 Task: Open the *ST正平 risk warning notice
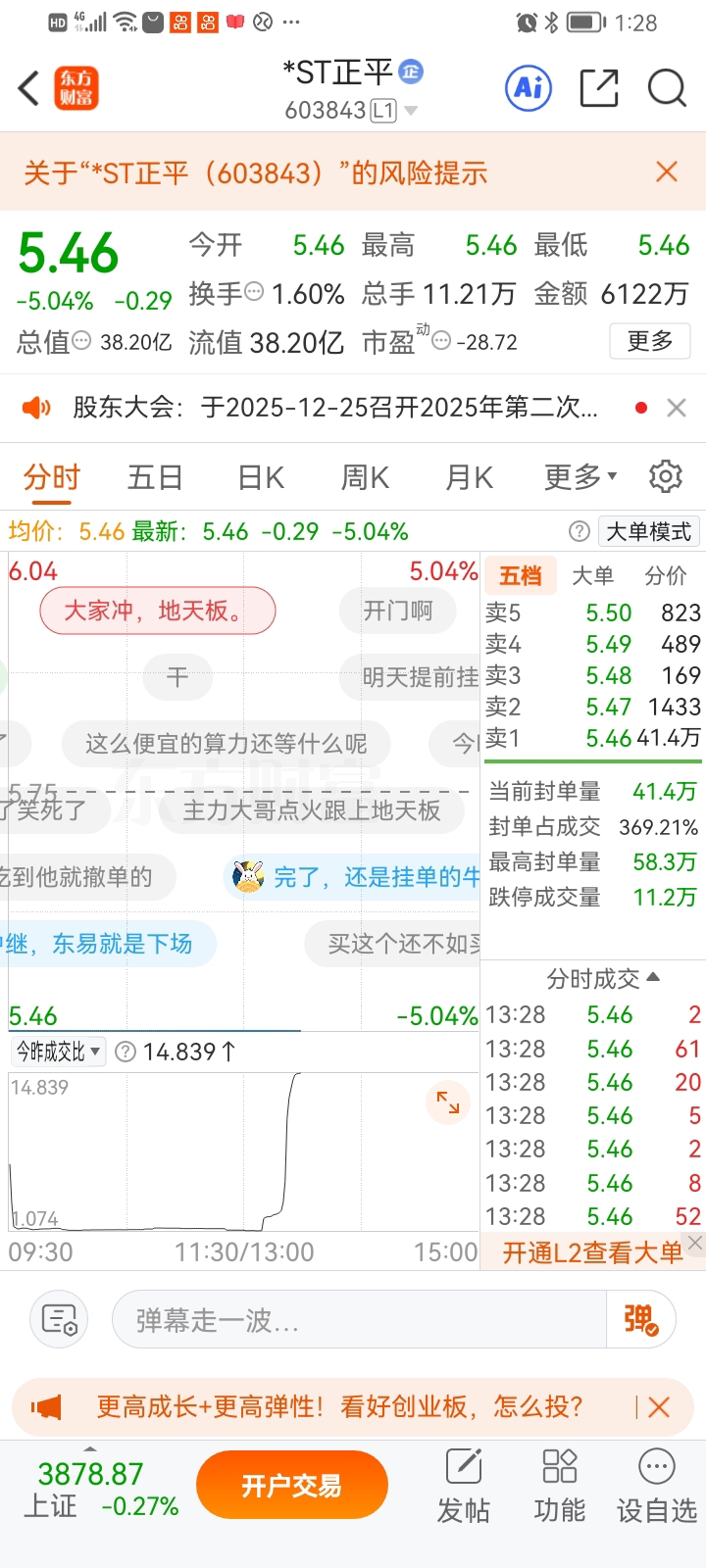pos(255,173)
